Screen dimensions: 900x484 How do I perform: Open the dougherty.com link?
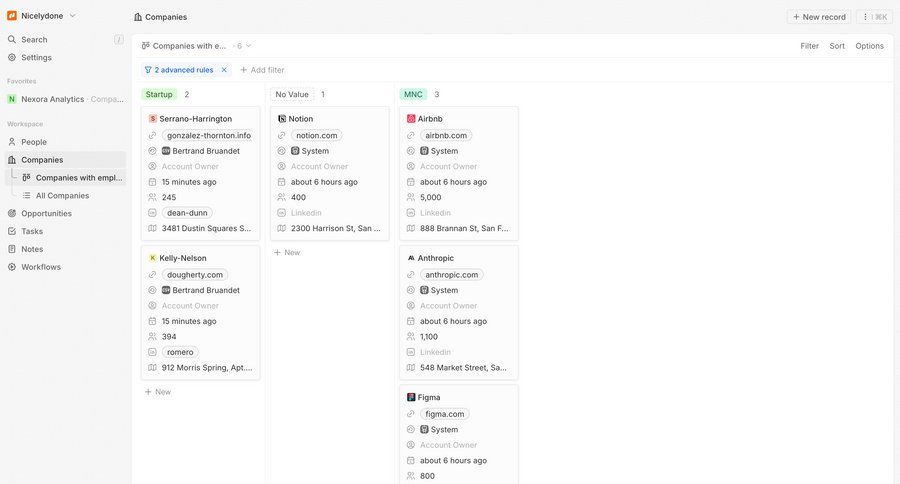[x=195, y=274]
